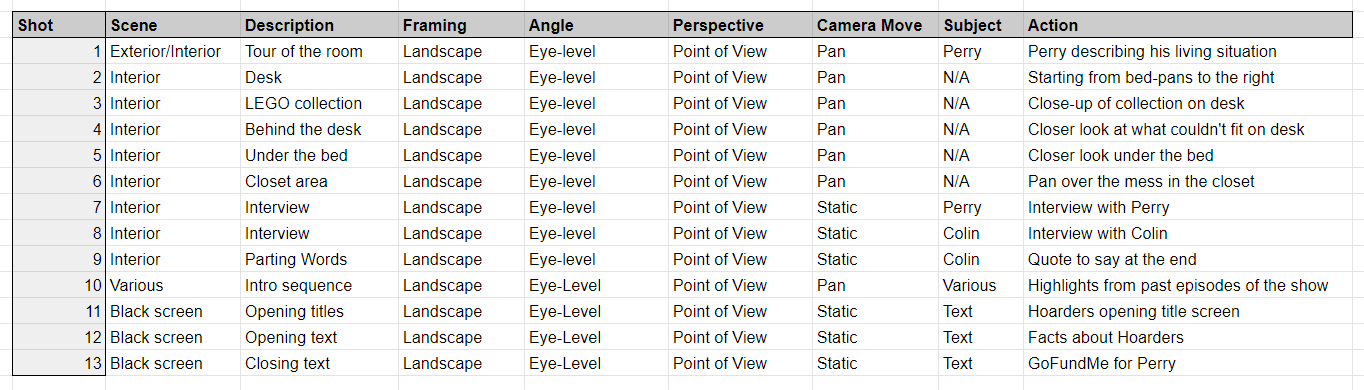Select 'Intro sequence' description cell
Viewport: 1364px width, 390px height.
coord(319,286)
